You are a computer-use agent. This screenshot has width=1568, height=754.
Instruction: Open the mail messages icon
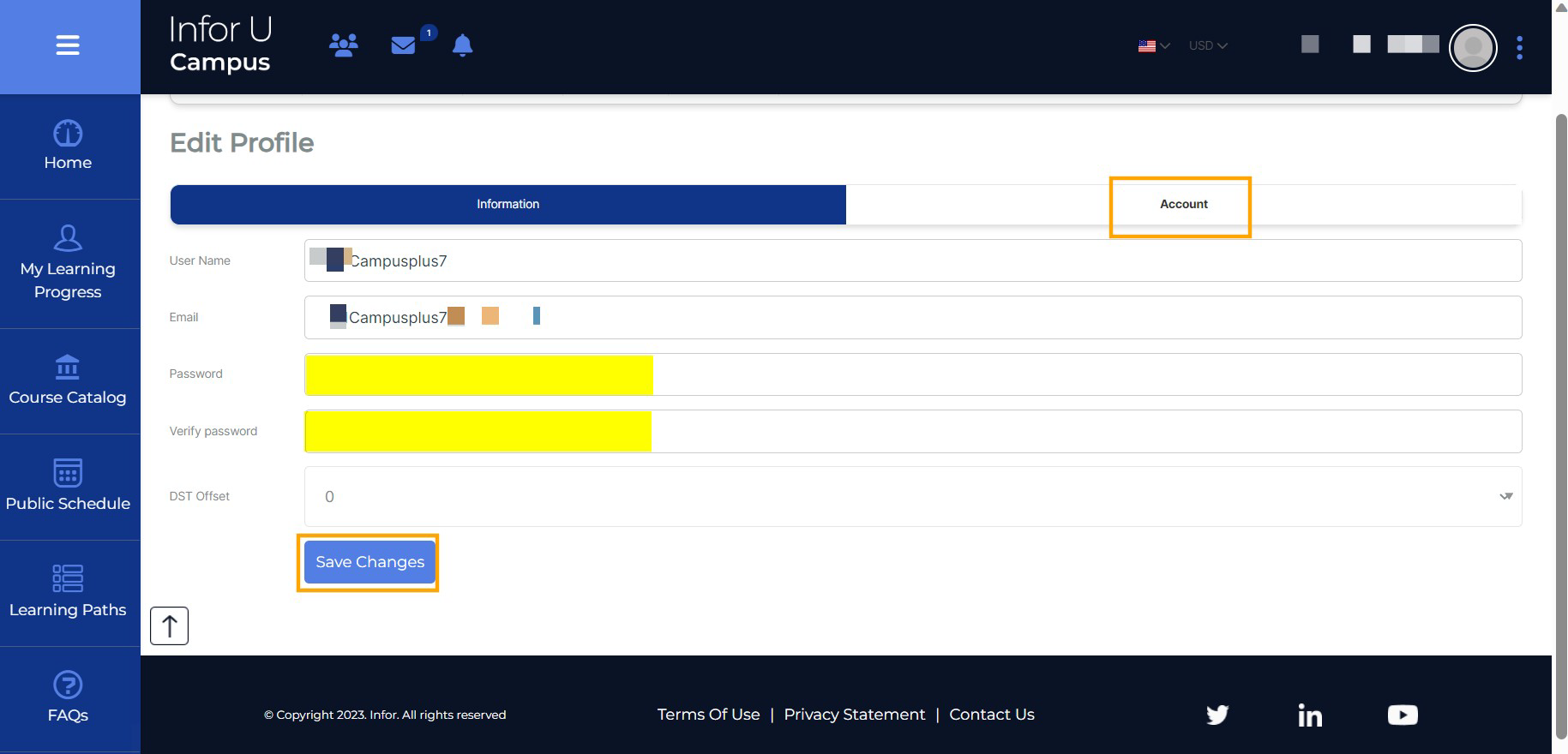point(403,45)
